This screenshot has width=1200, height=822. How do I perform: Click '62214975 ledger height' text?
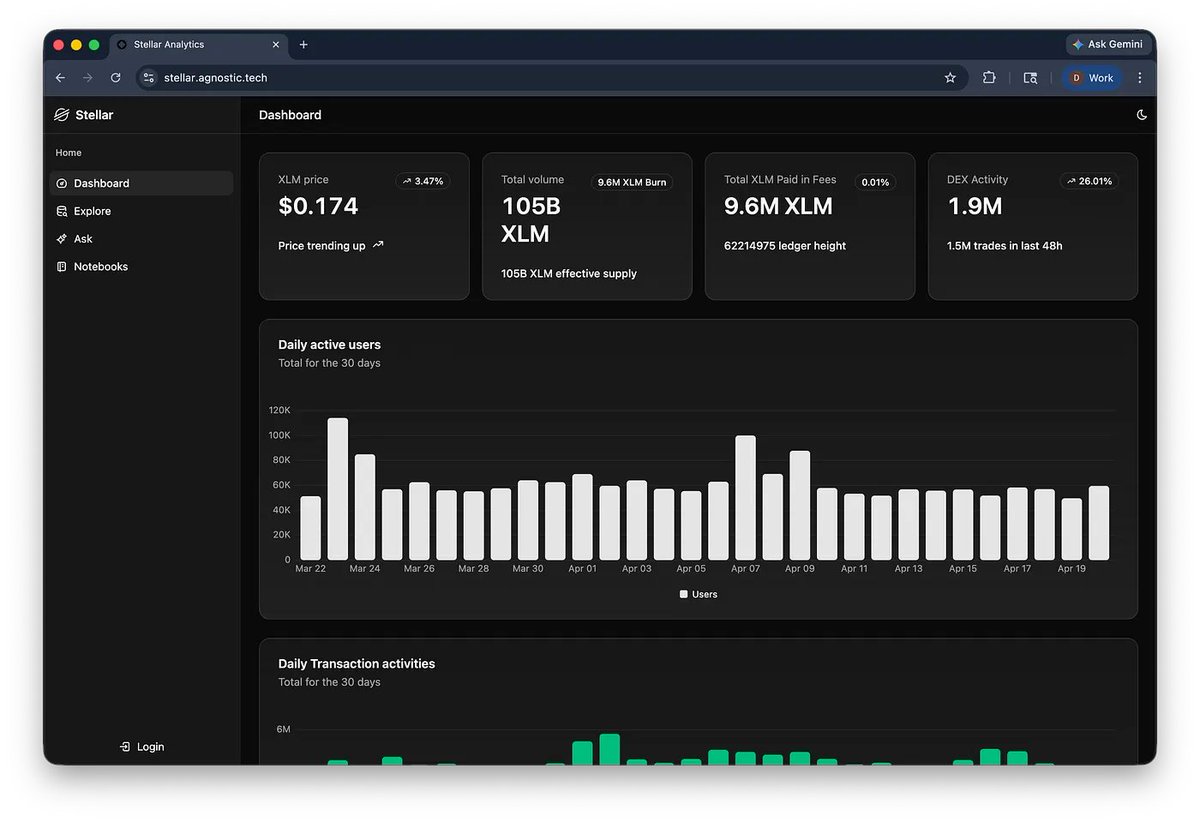[785, 246]
